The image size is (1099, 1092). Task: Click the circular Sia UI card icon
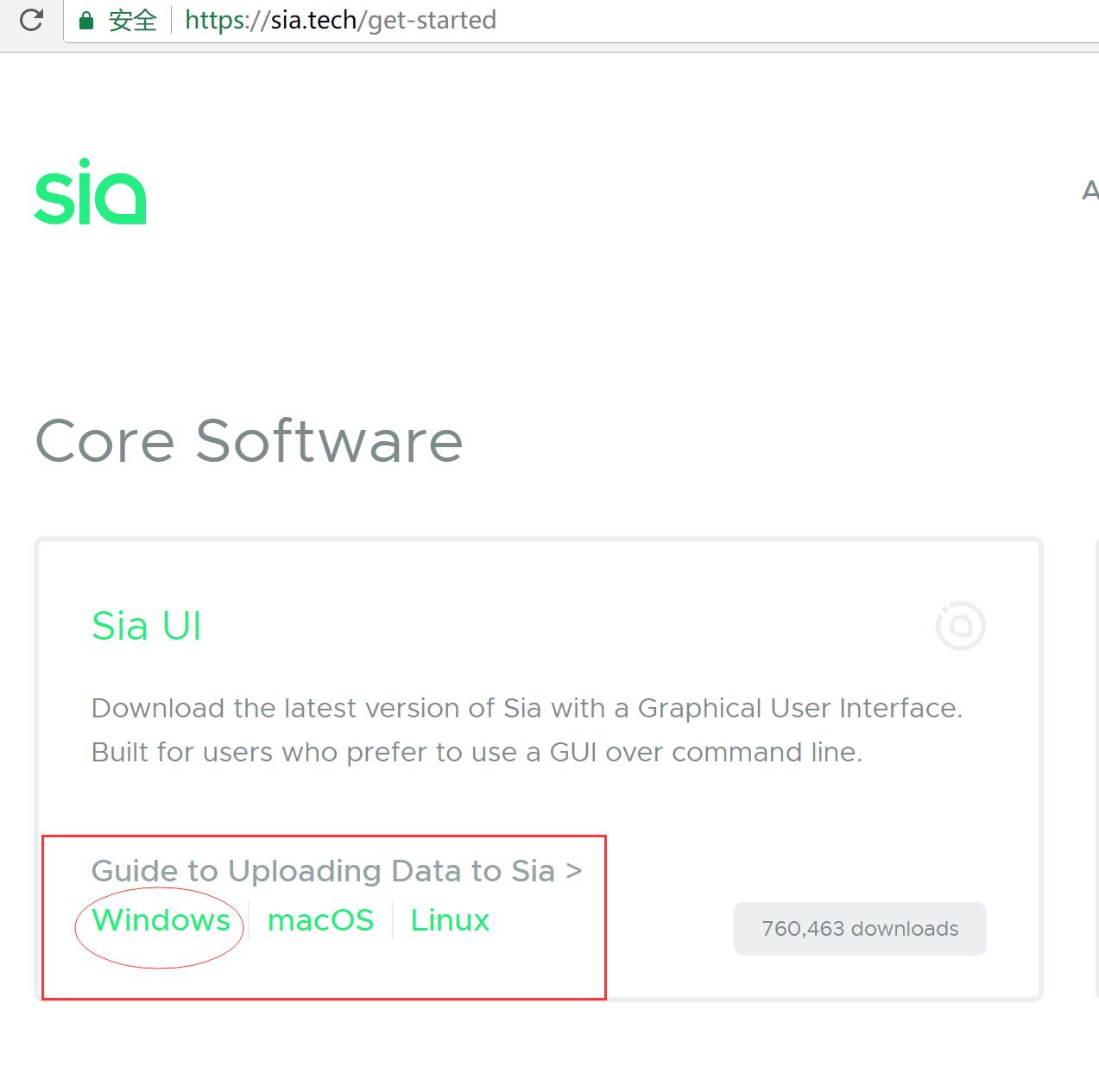point(960,626)
